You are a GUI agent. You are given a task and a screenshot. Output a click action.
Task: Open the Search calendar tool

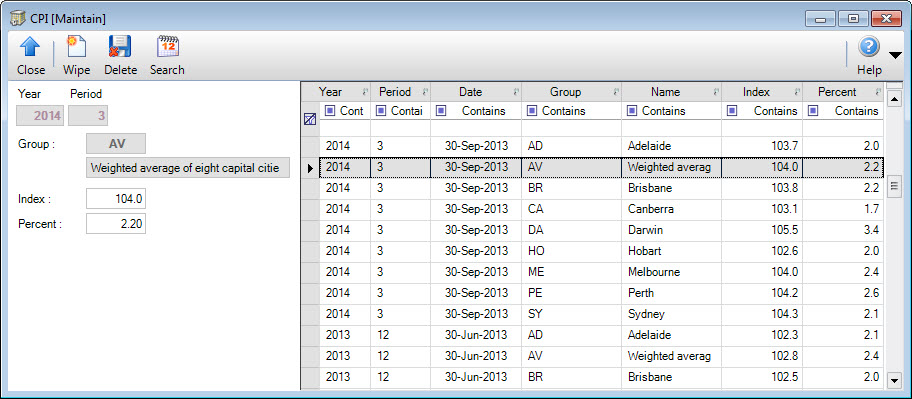click(168, 47)
